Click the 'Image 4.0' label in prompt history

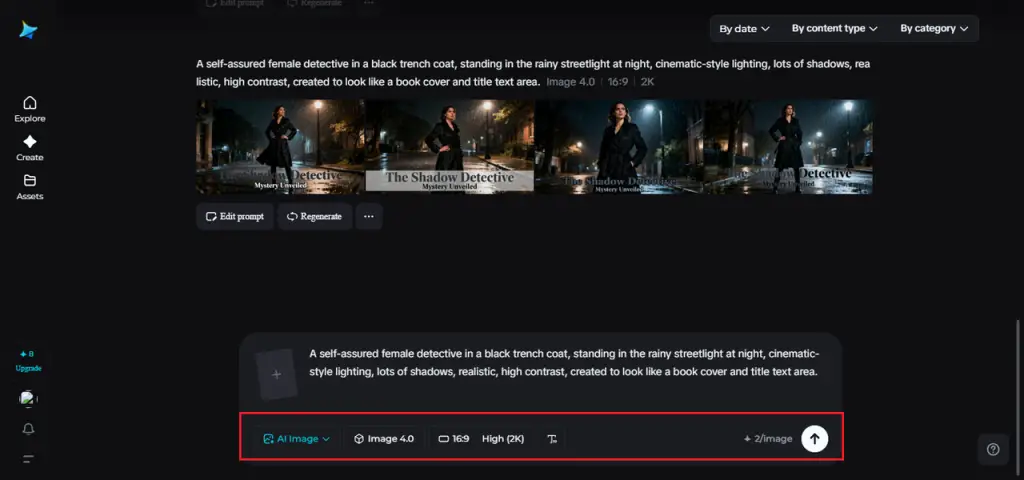[570, 82]
